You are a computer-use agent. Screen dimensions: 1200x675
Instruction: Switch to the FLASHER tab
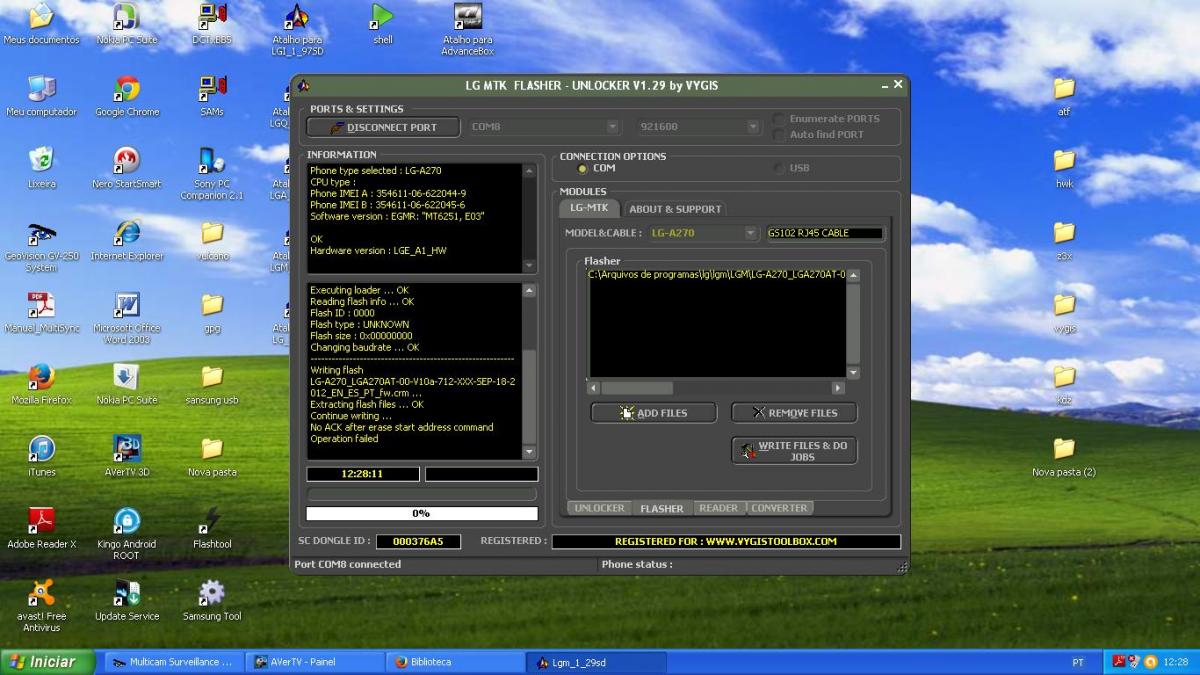click(662, 508)
